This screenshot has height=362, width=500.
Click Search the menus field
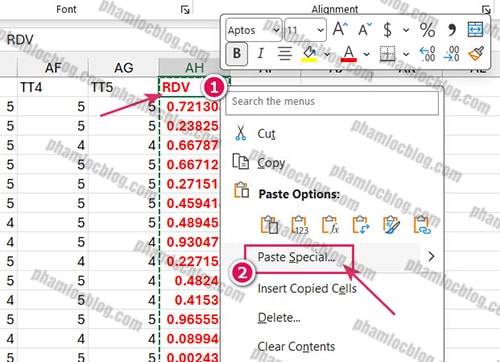point(332,102)
